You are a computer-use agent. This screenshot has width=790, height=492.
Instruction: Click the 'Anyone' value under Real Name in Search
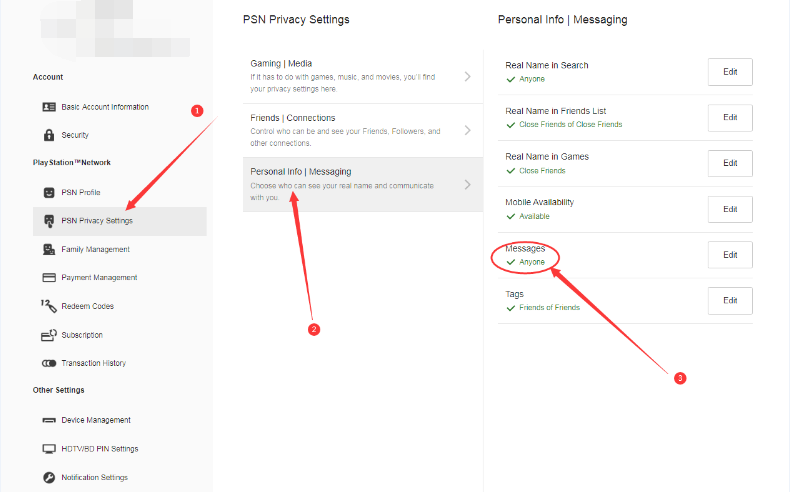(532, 79)
